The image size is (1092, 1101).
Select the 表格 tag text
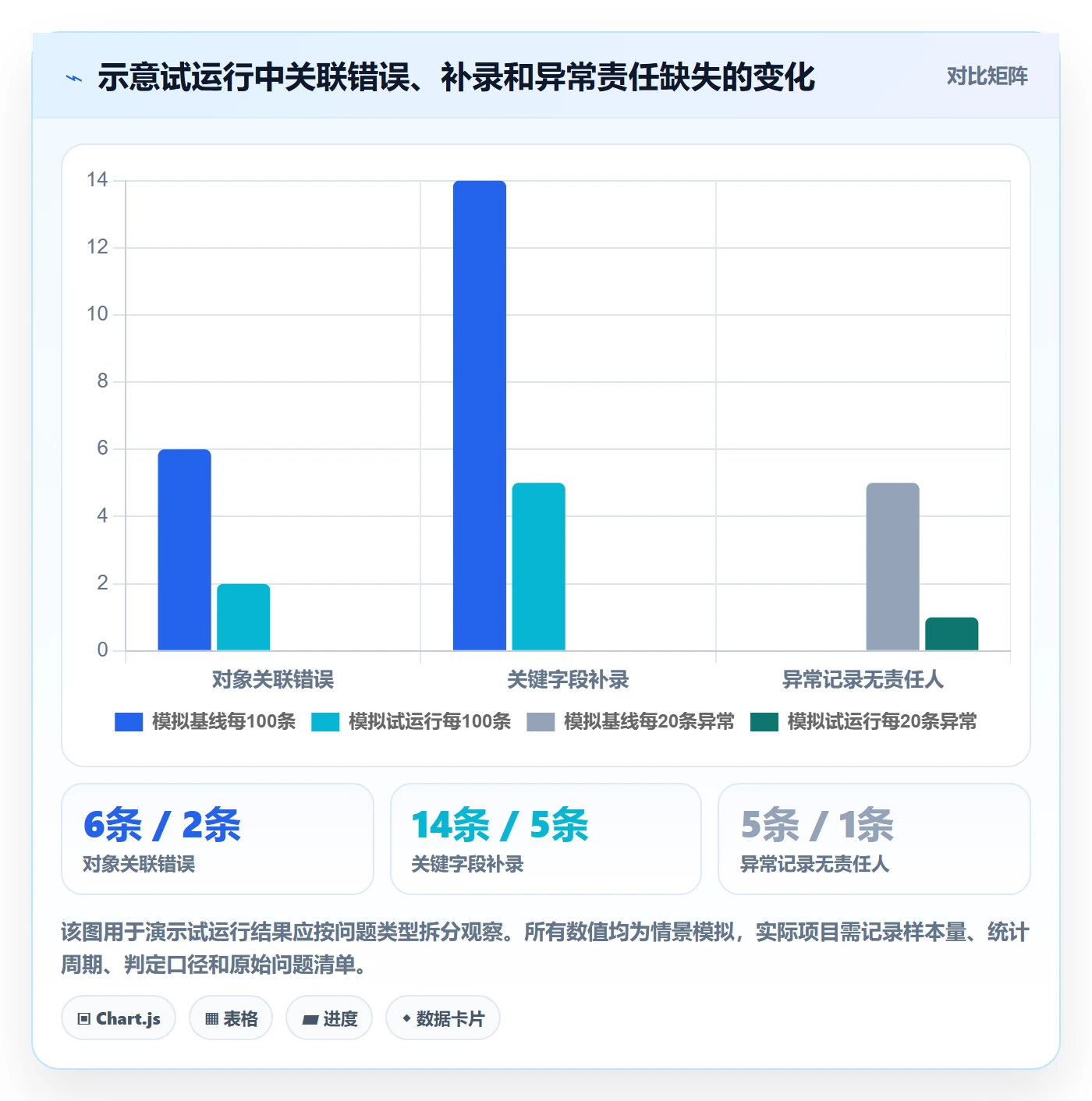click(240, 1019)
